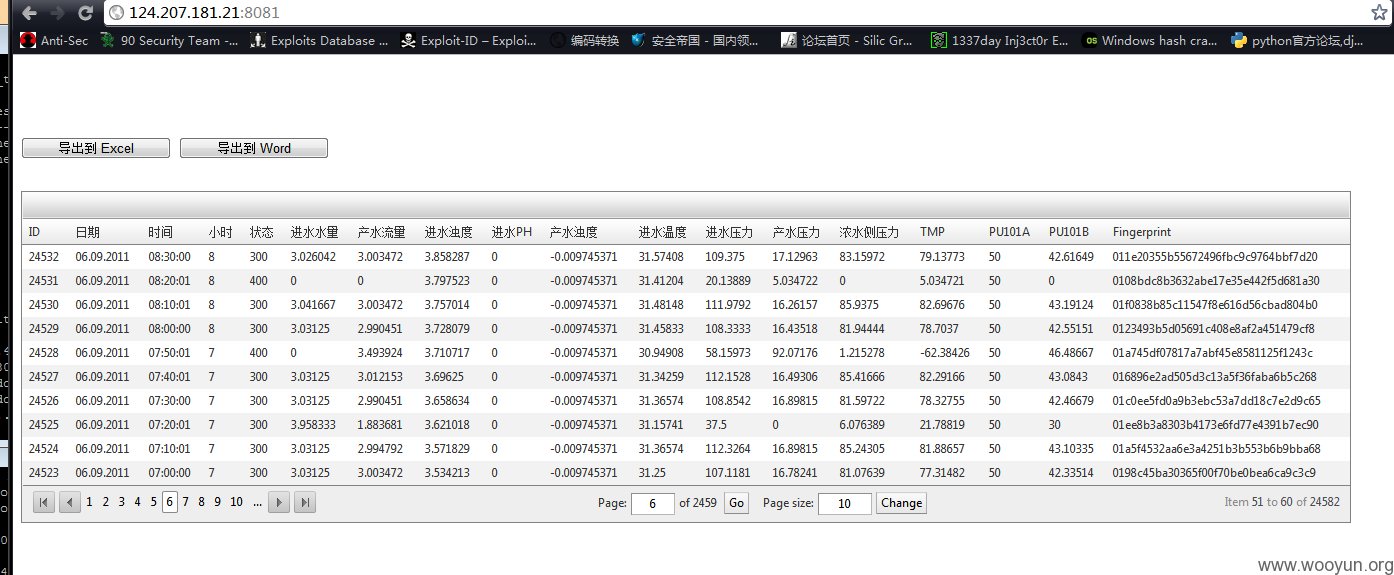Reload the page with refresh icon
Screen dimensions: 1394x575
click(85, 13)
